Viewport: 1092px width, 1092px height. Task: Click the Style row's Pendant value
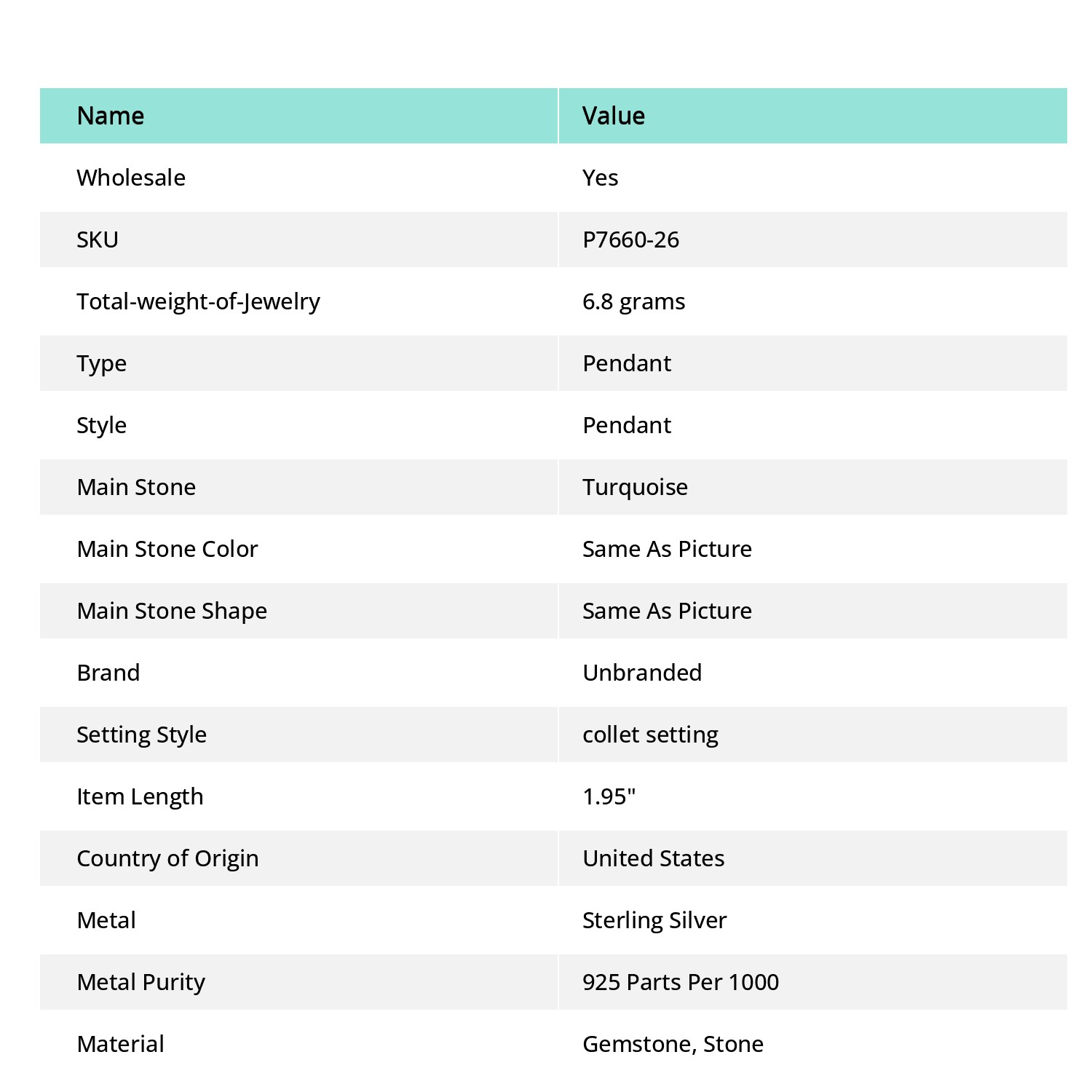click(x=627, y=425)
